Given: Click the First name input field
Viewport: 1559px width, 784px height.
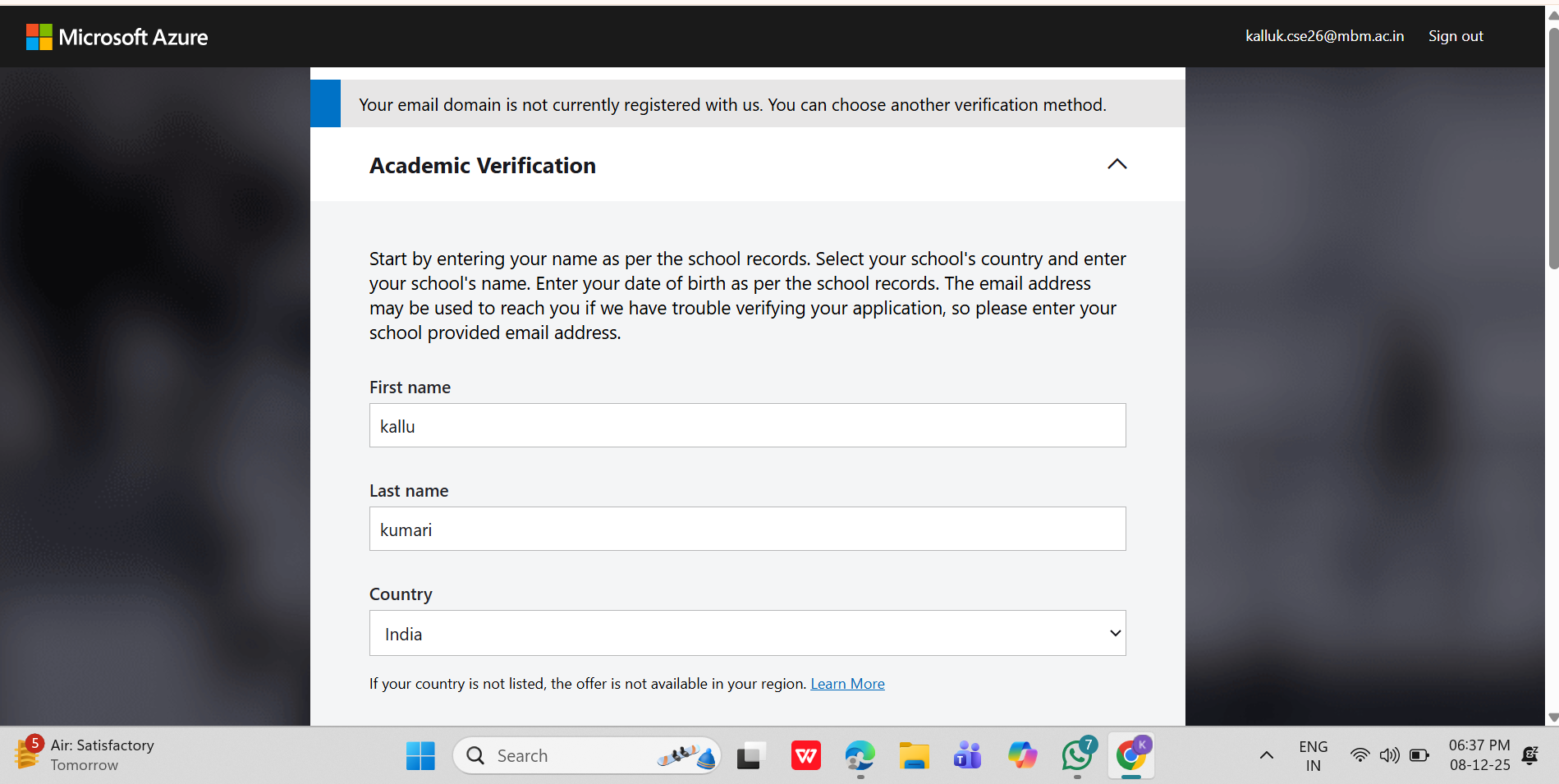Looking at the screenshot, I should (747, 426).
